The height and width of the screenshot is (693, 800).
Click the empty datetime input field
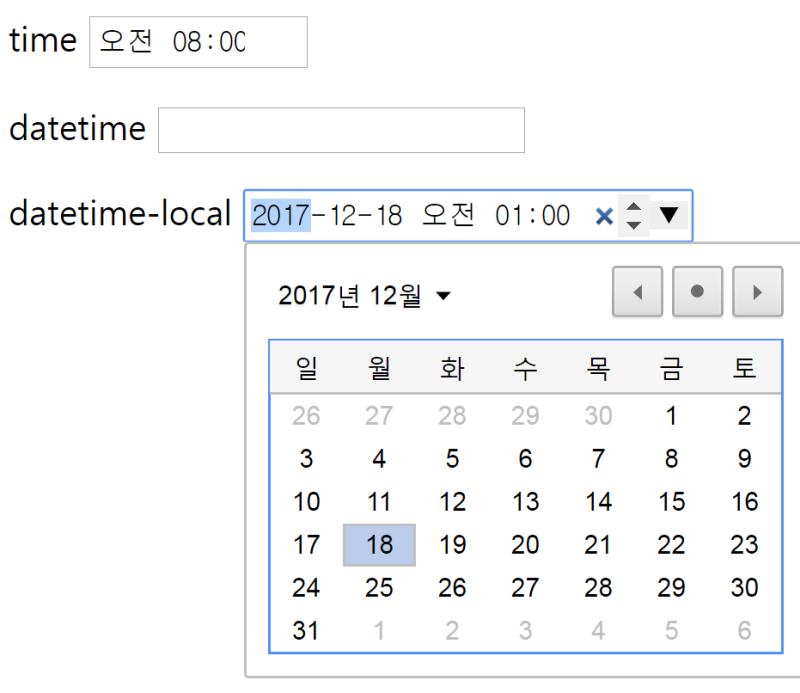click(340, 130)
